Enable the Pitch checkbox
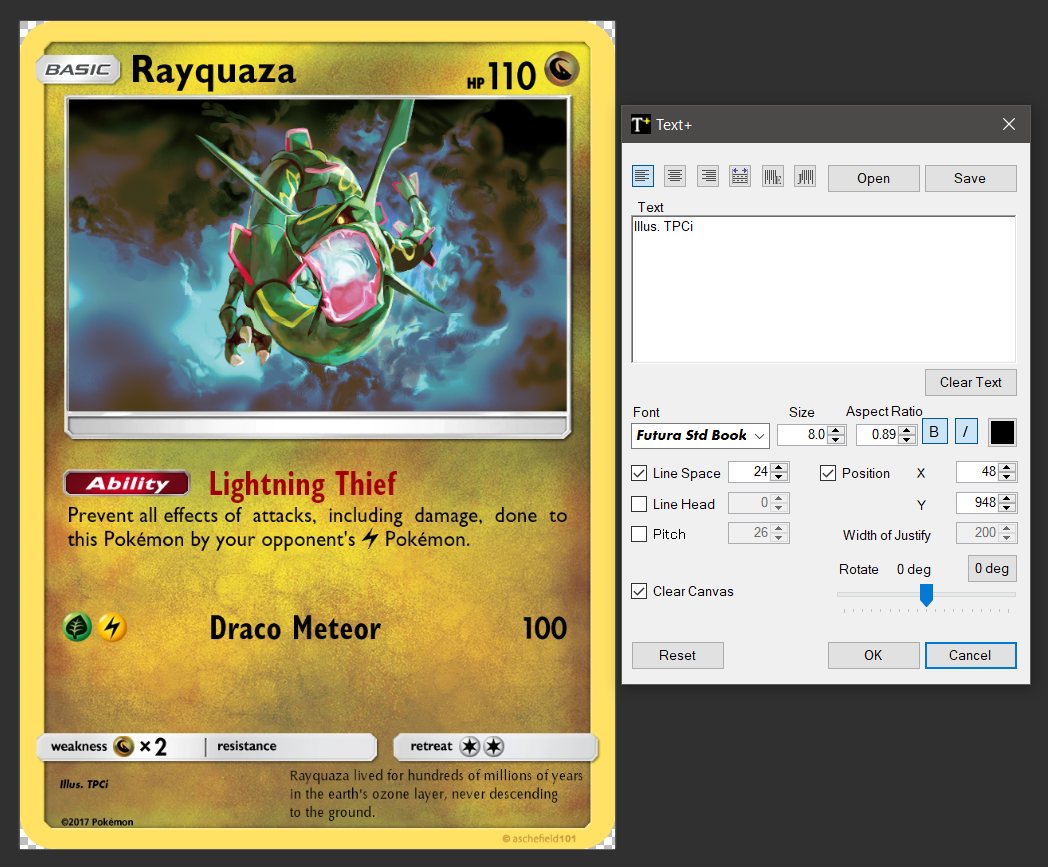This screenshot has height=867, width=1048. tap(639, 534)
